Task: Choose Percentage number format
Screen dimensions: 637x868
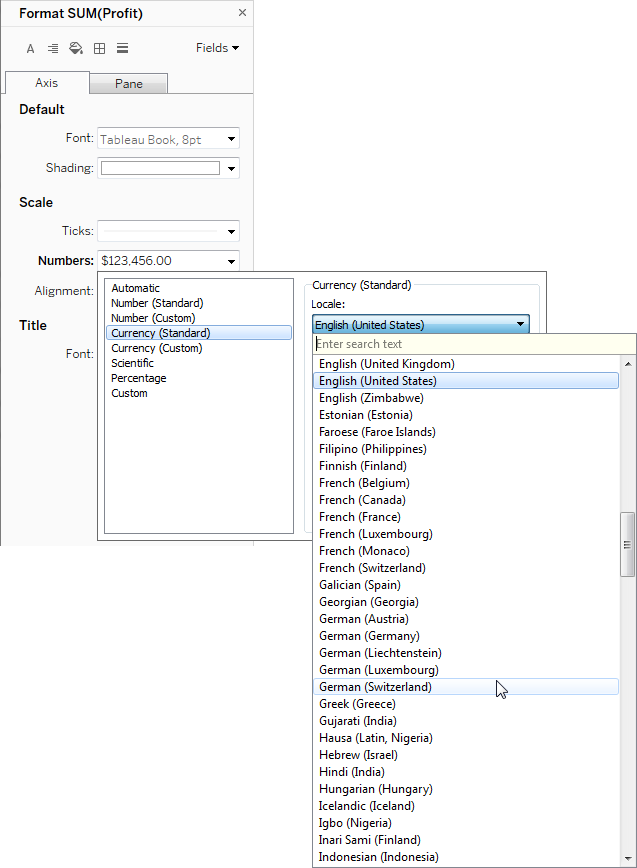Action: pos(139,378)
